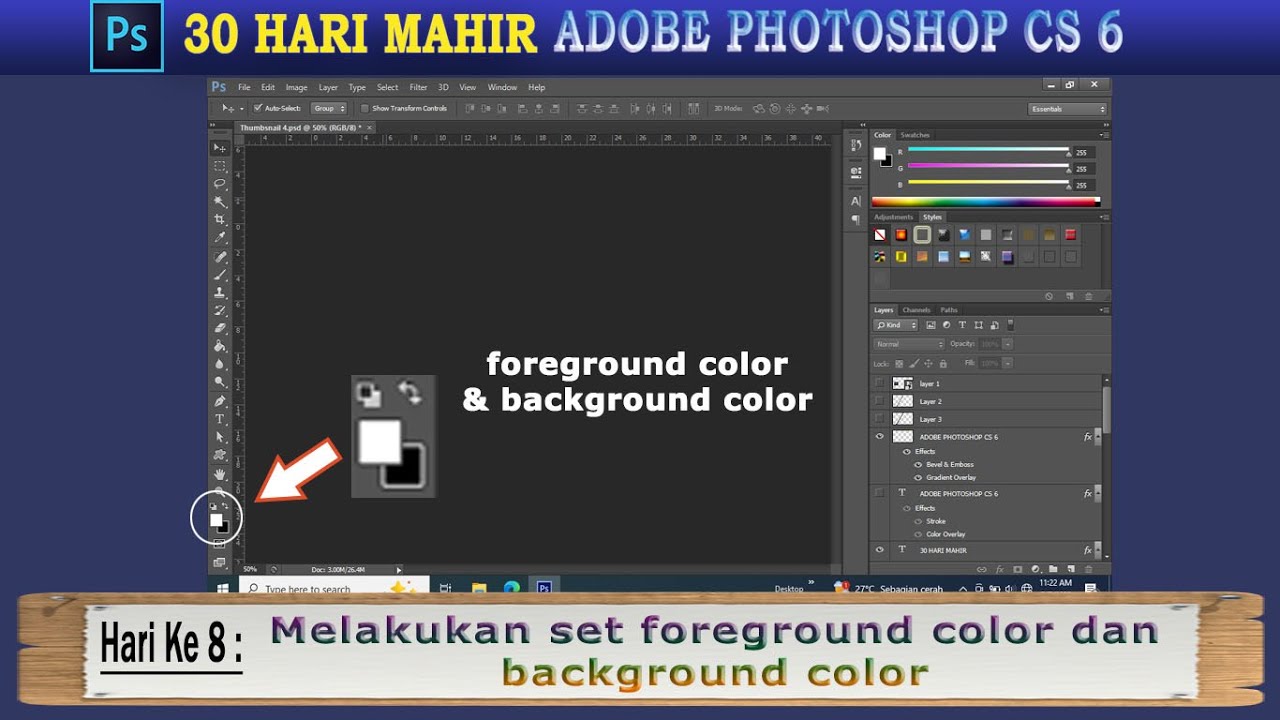Select the Eraser tool

click(x=220, y=328)
